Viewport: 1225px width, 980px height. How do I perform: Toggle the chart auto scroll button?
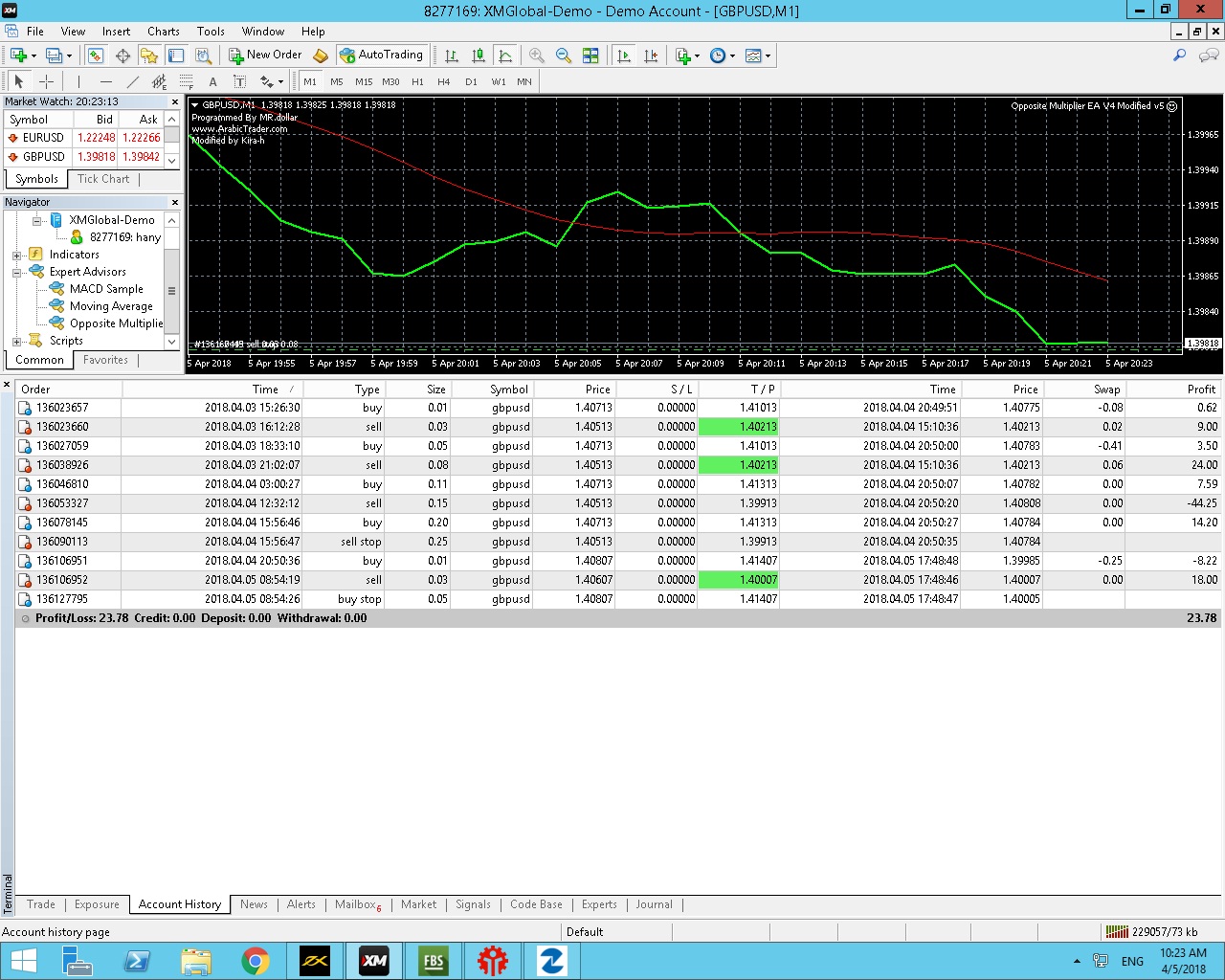click(x=624, y=56)
